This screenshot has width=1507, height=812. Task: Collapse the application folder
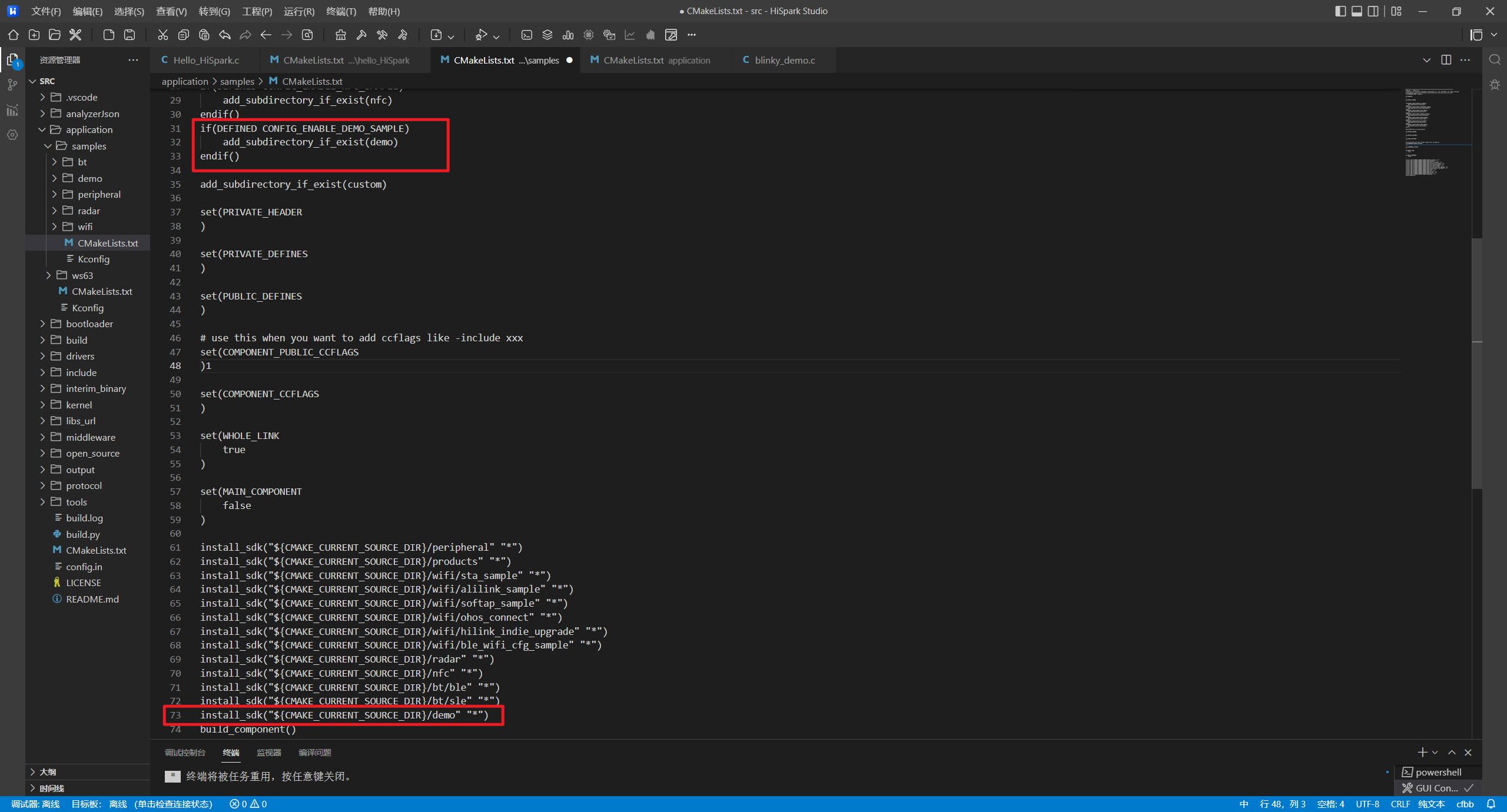click(x=42, y=129)
